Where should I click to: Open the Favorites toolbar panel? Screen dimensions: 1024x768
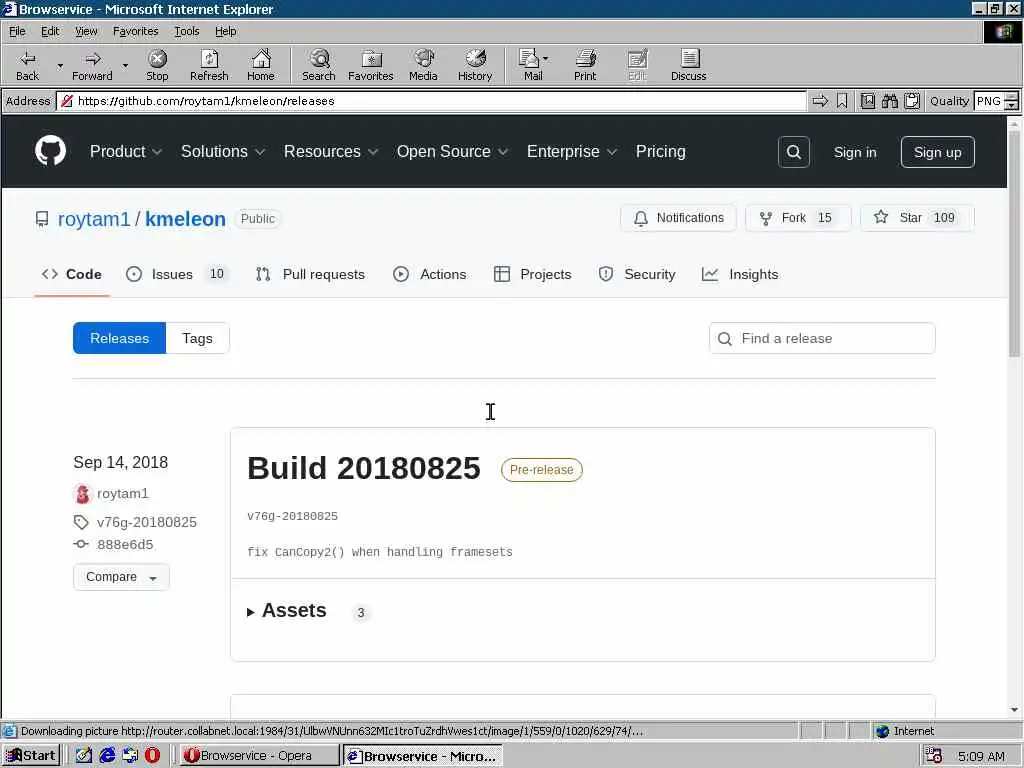(x=371, y=65)
